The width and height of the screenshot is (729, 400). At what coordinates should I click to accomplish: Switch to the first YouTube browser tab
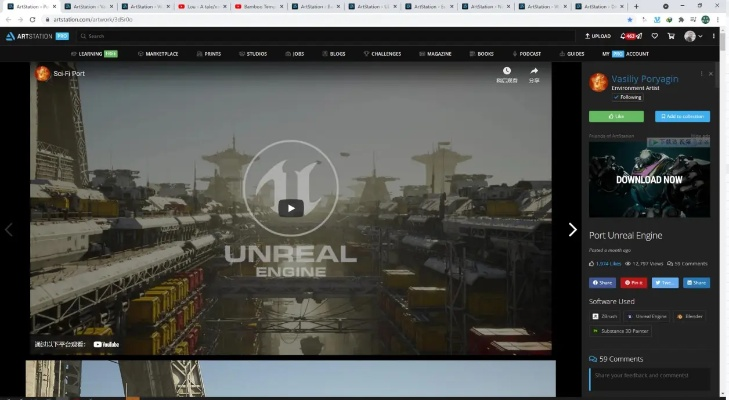(x=202, y=7)
